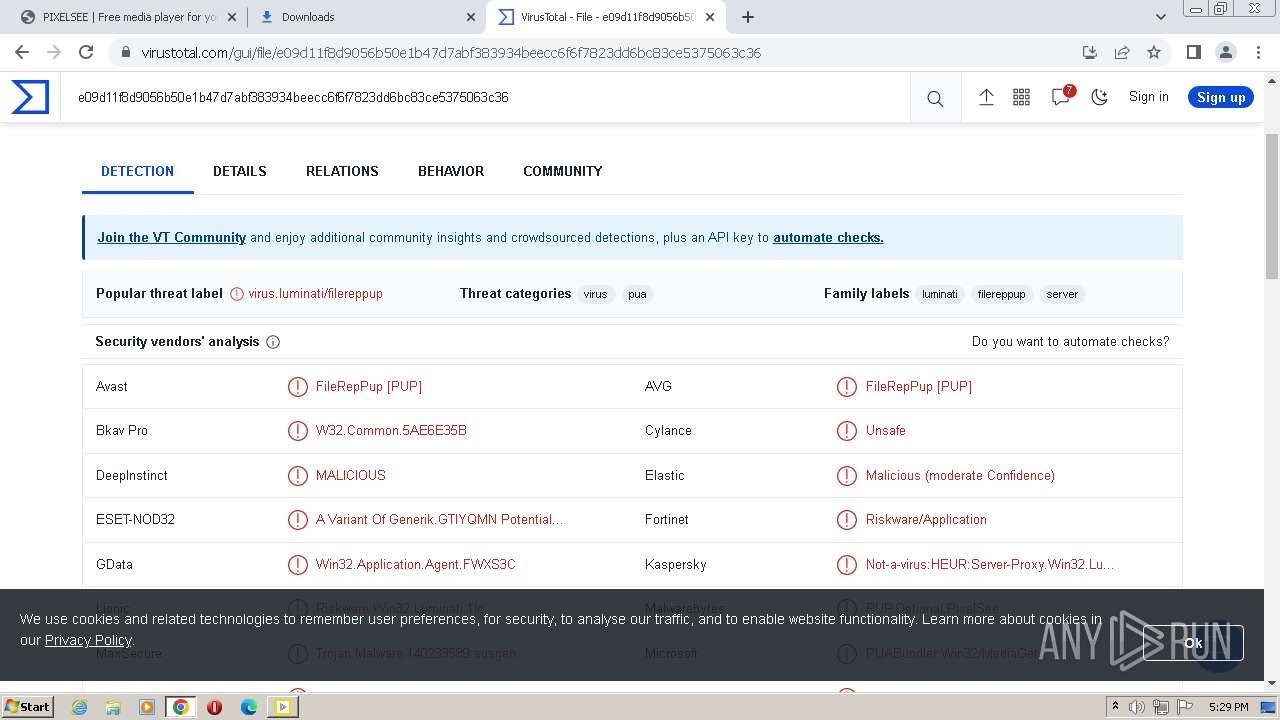
Task: Click AVG detection alert icon
Action: point(847,387)
